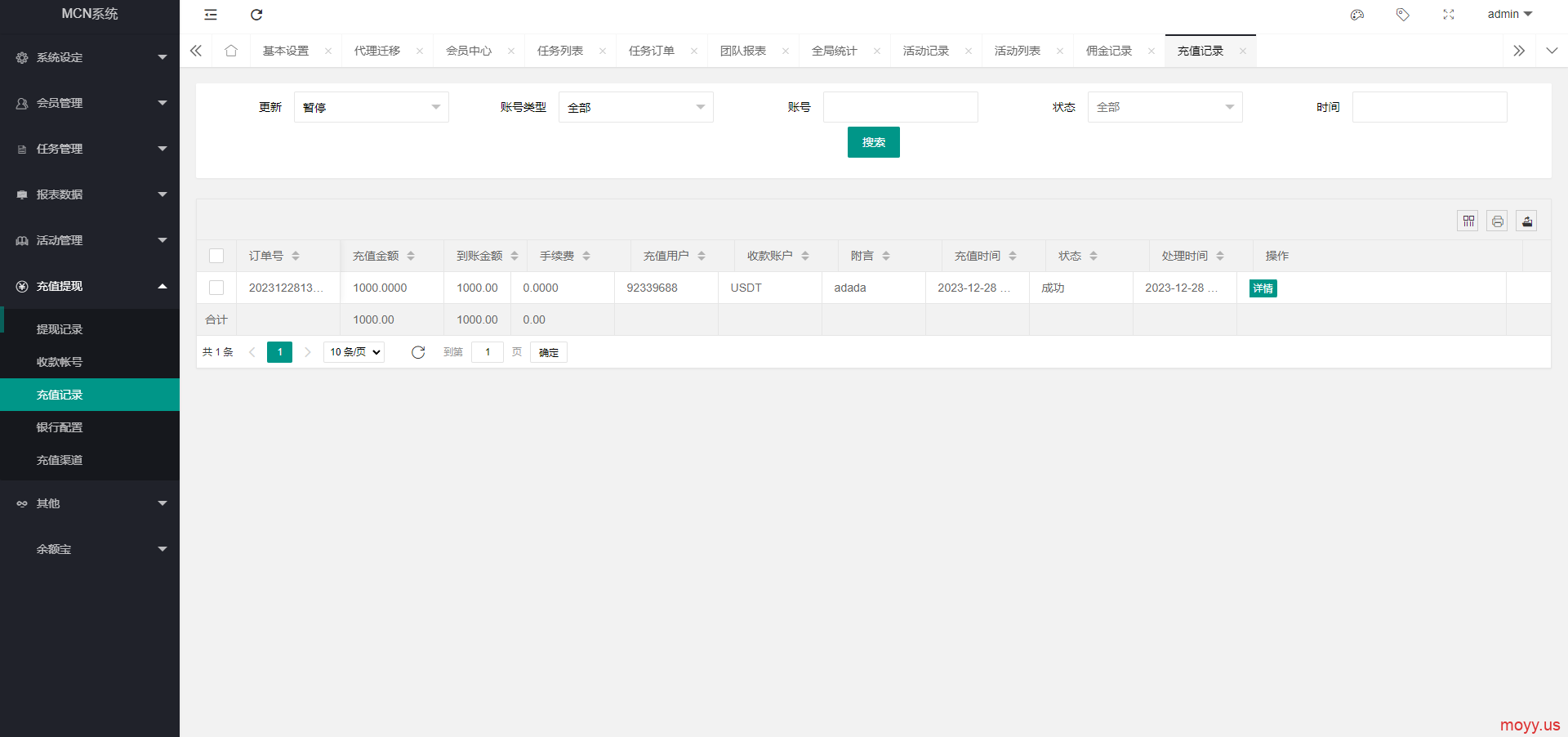Go to home tab icon

[x=231, y=51]
